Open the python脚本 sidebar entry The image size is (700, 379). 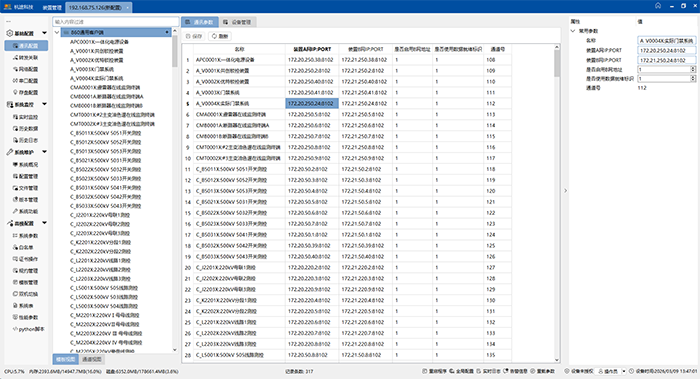[29, 329]
